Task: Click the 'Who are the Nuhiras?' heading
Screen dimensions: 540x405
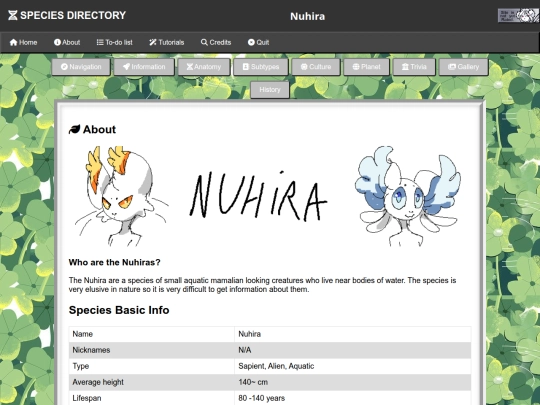Action: point(114,262)
